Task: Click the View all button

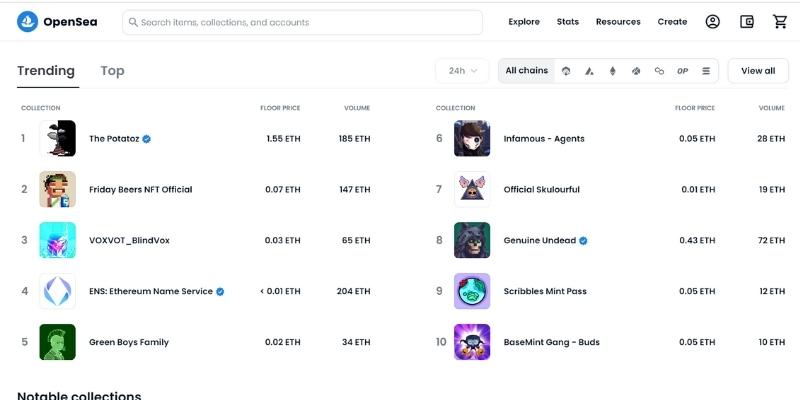Action: (757, 71)
